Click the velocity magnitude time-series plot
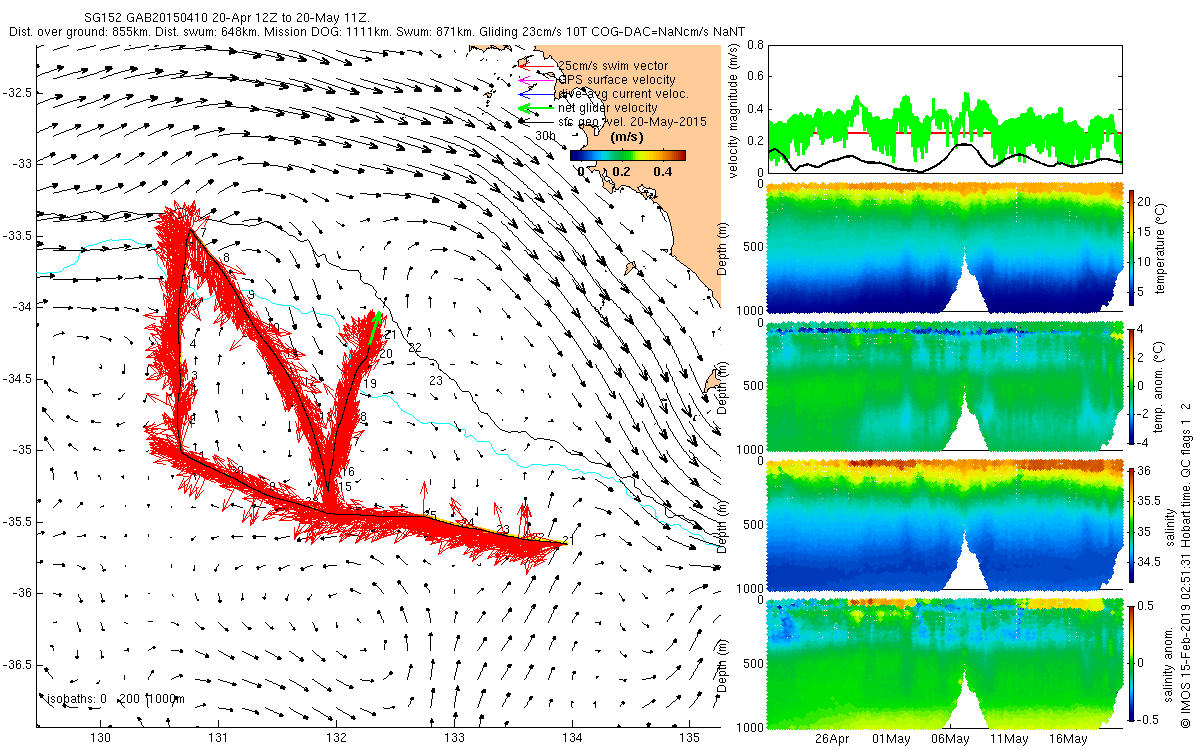 pos(944,109)
